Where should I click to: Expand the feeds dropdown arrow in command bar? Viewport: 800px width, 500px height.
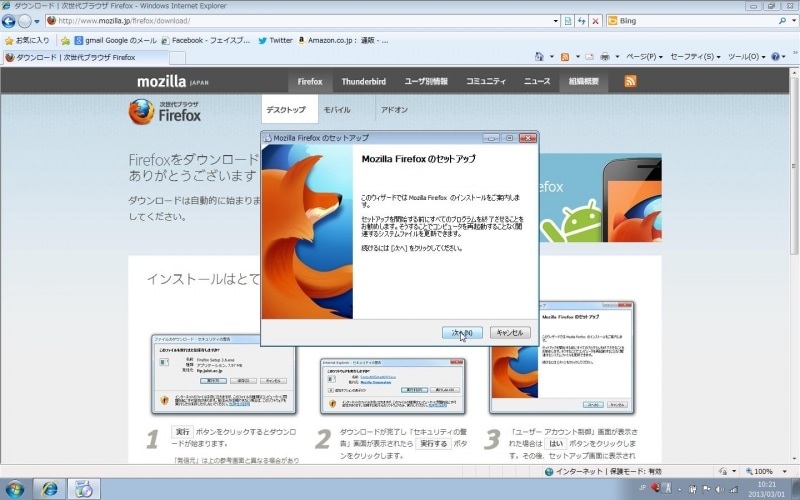tap(578, 57)
